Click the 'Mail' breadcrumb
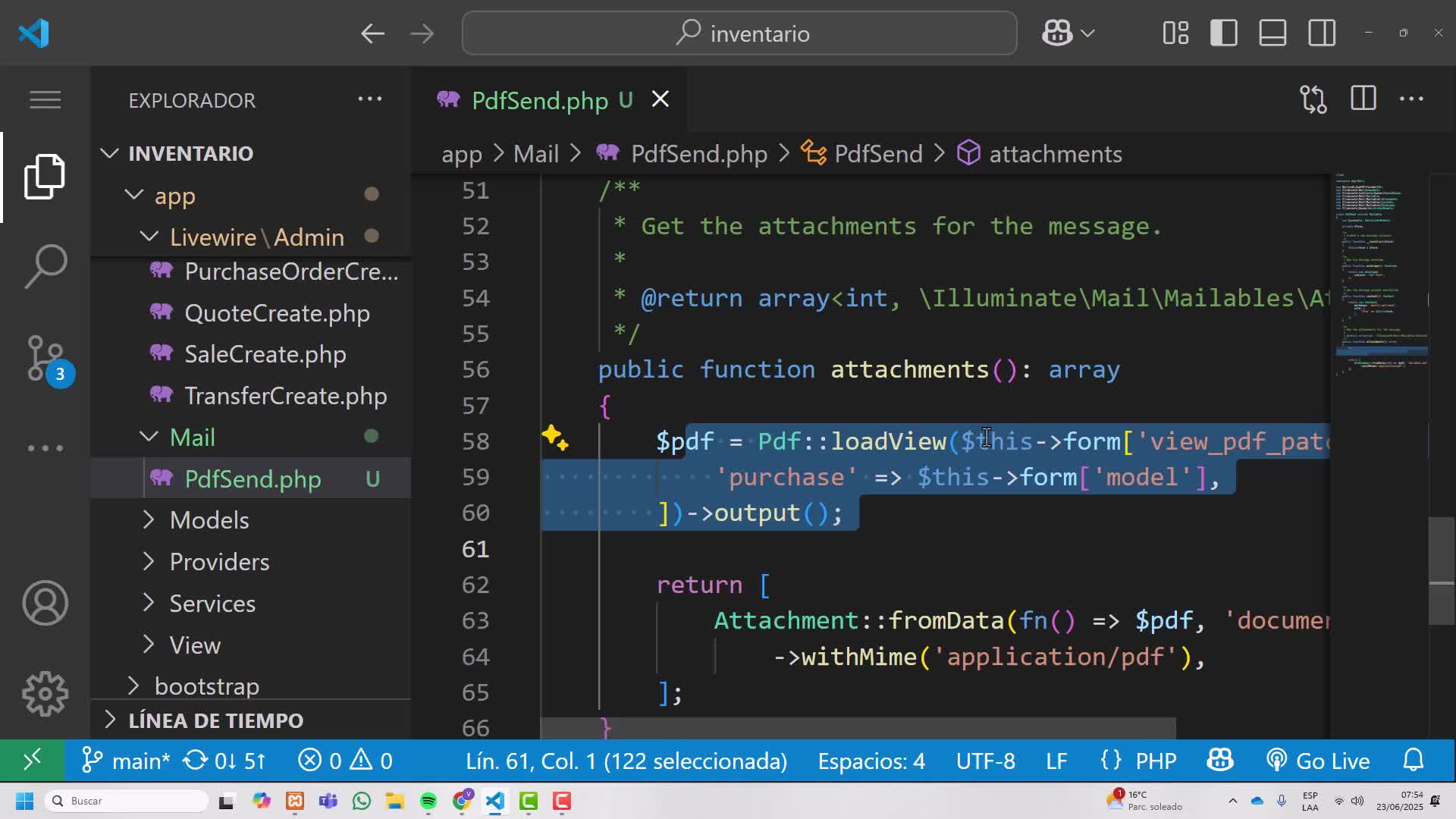The width and height of the screenshot is (1456, 819). point(536,154)
